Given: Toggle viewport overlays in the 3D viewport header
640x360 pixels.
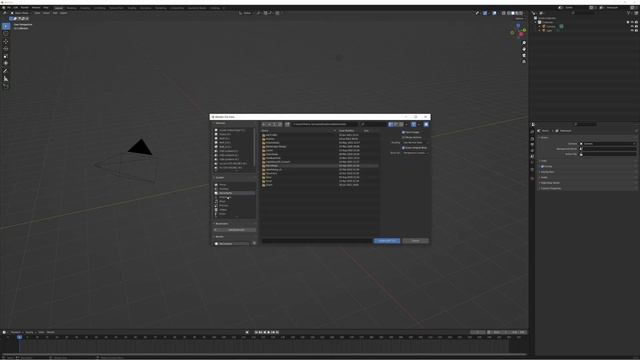Looking at the screenshot, I should pyautogui.click(x=494, y=13).
